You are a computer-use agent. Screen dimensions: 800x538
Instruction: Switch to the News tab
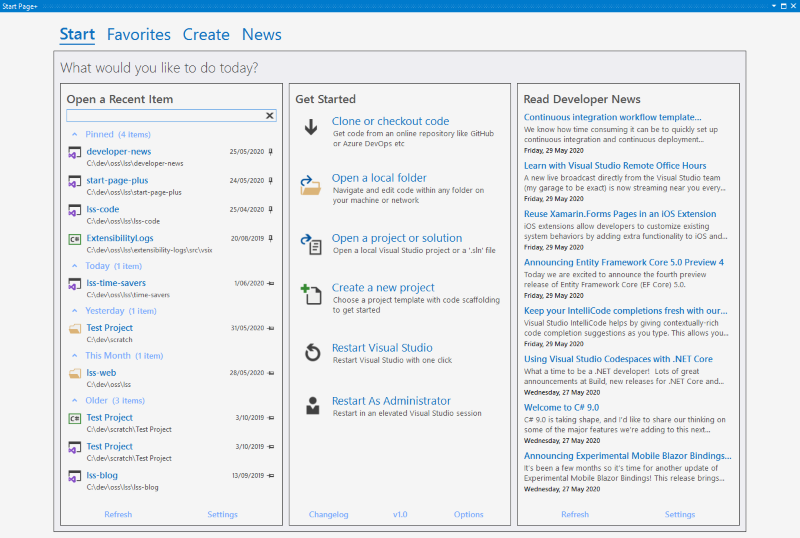coord(262,34)
